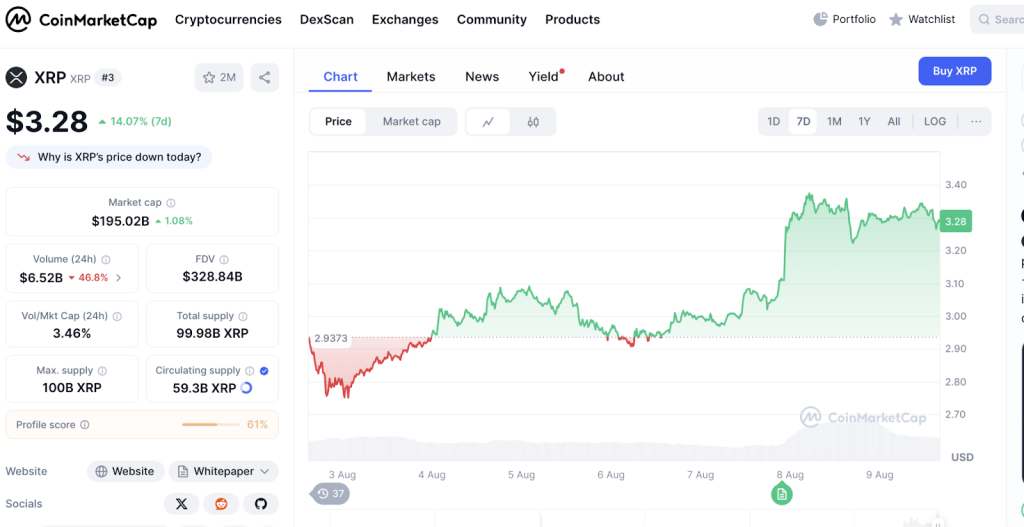Click the CoinMarketCap logo
The height and width of the screenshot is (527, 1024).
(x=81, y=19)
